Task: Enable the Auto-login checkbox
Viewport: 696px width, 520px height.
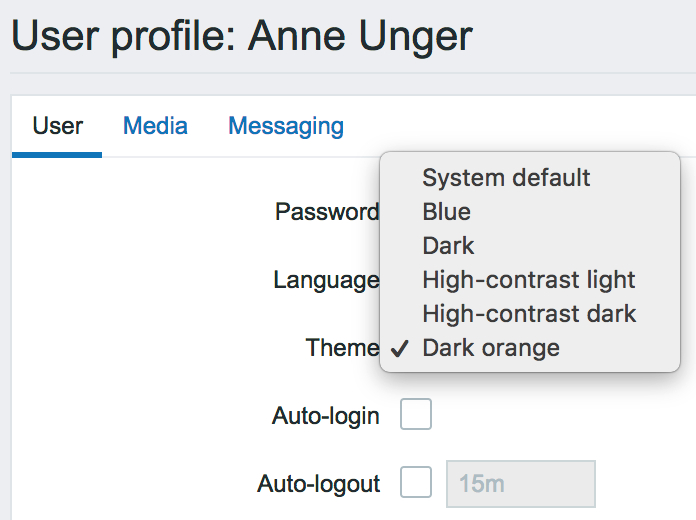Action: (416, 414)
